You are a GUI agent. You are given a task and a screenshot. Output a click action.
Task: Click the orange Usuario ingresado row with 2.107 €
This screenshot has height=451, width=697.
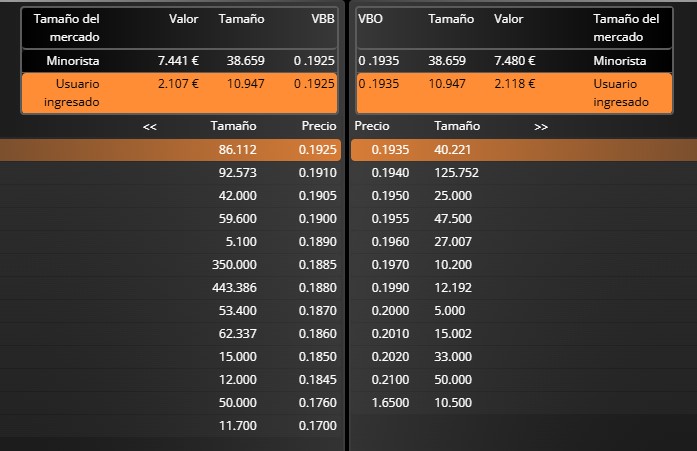180,93
